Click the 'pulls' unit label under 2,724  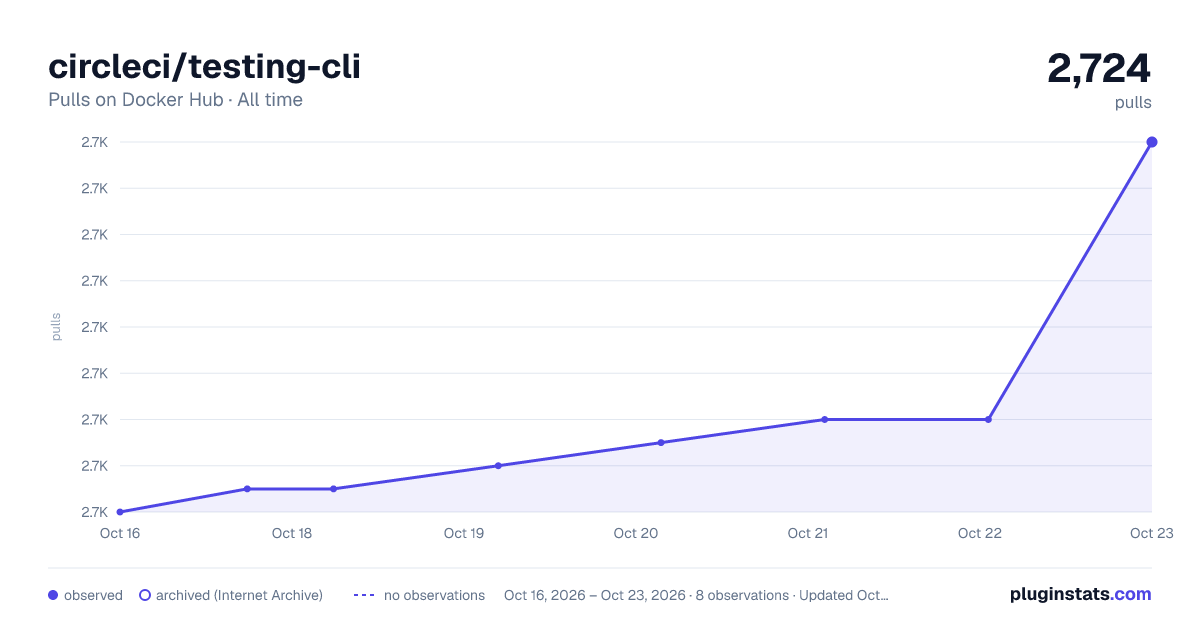tap(1133, 102)
